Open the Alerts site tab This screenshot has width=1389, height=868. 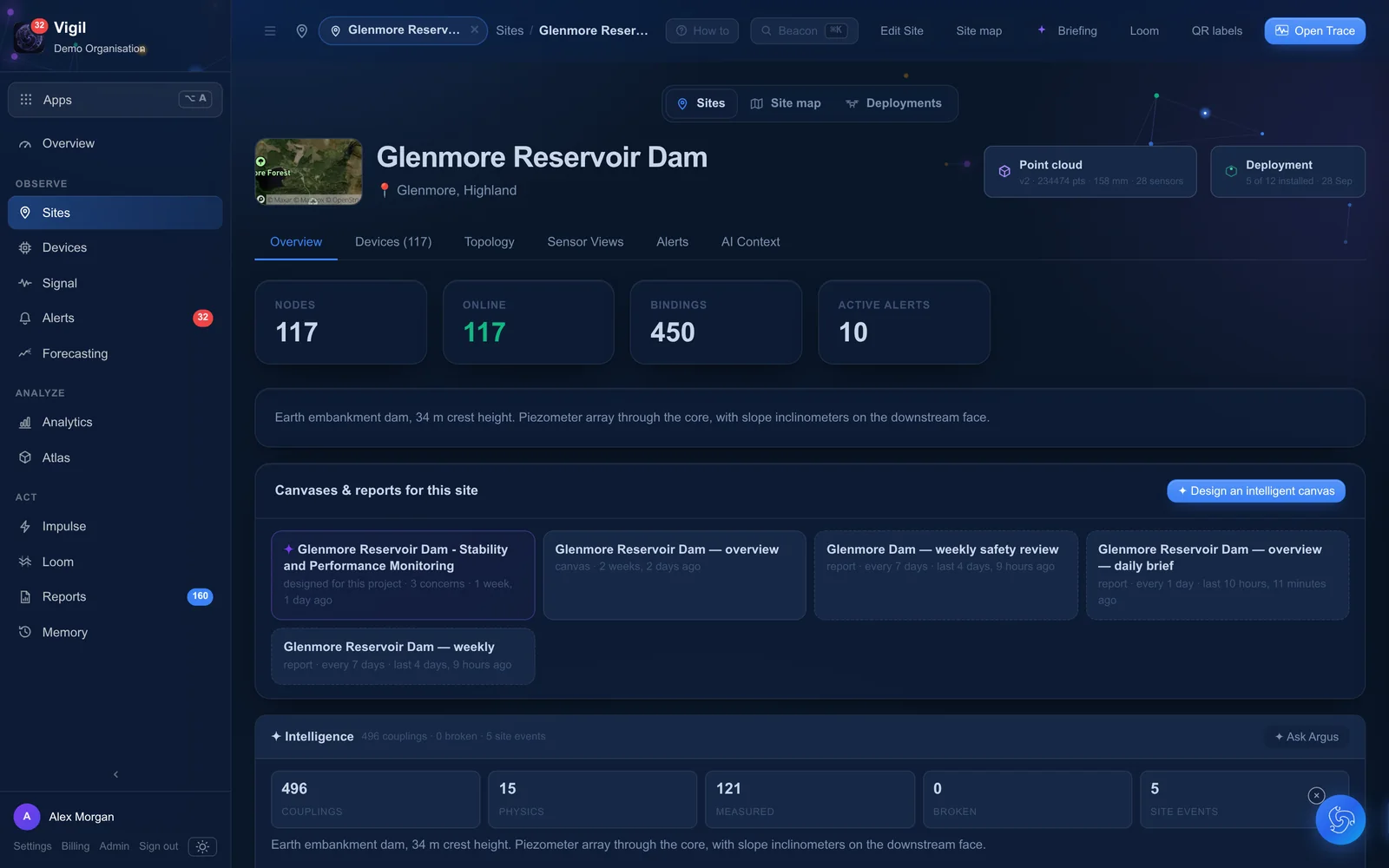[x=672, y=242]
